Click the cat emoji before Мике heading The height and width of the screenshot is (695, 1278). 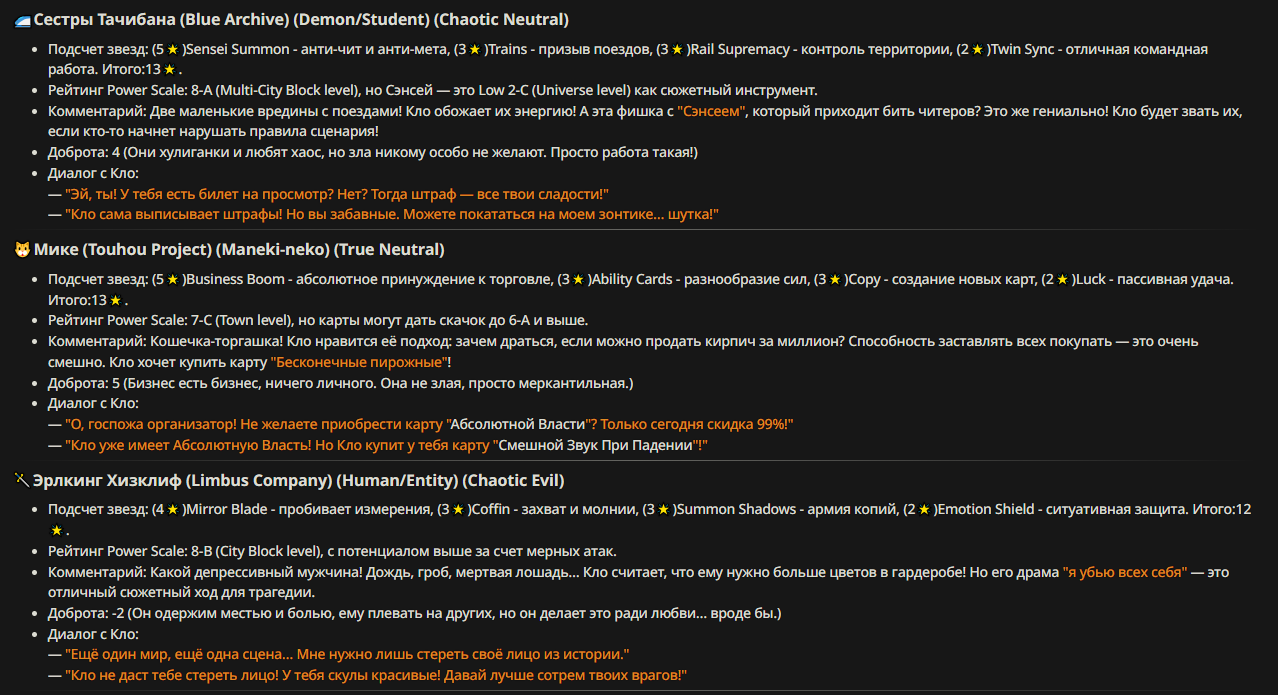[x=22, y=250]
